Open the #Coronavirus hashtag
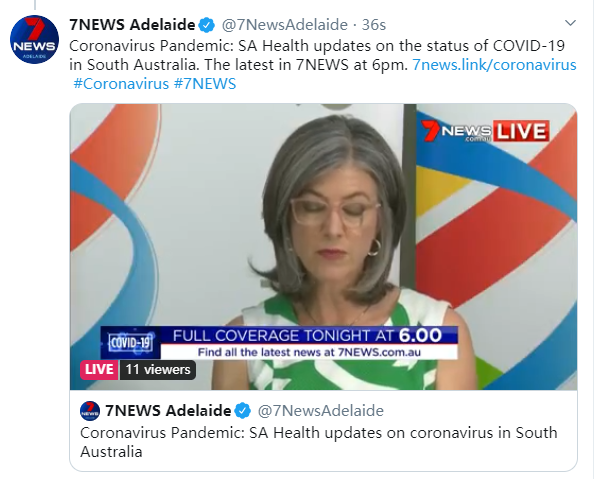 click(x=121, y=84)
